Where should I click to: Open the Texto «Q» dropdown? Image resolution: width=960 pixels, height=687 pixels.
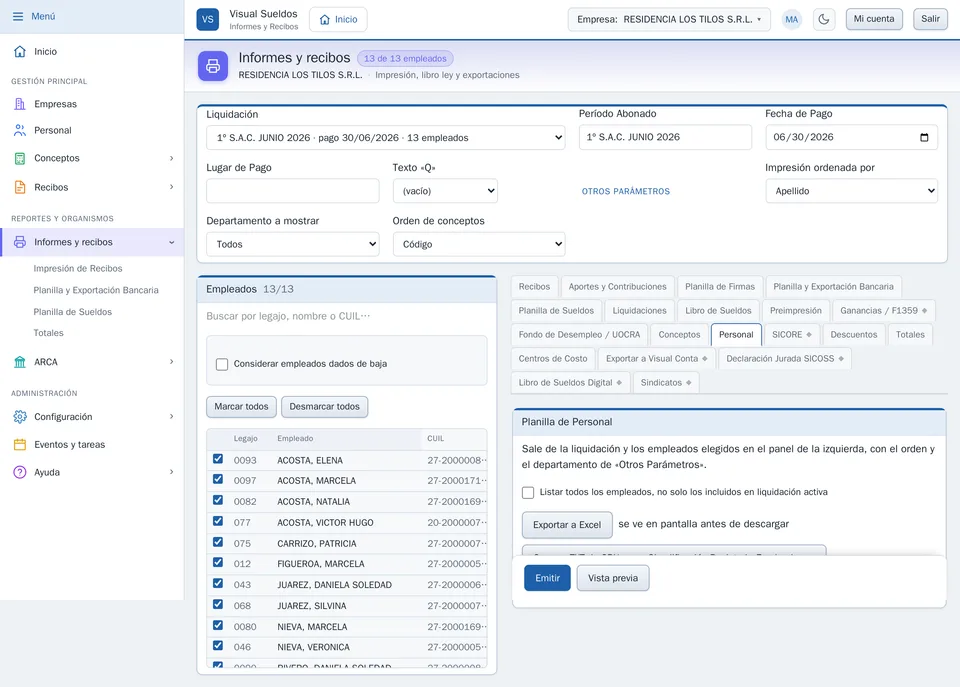click(x=445, y=191)
